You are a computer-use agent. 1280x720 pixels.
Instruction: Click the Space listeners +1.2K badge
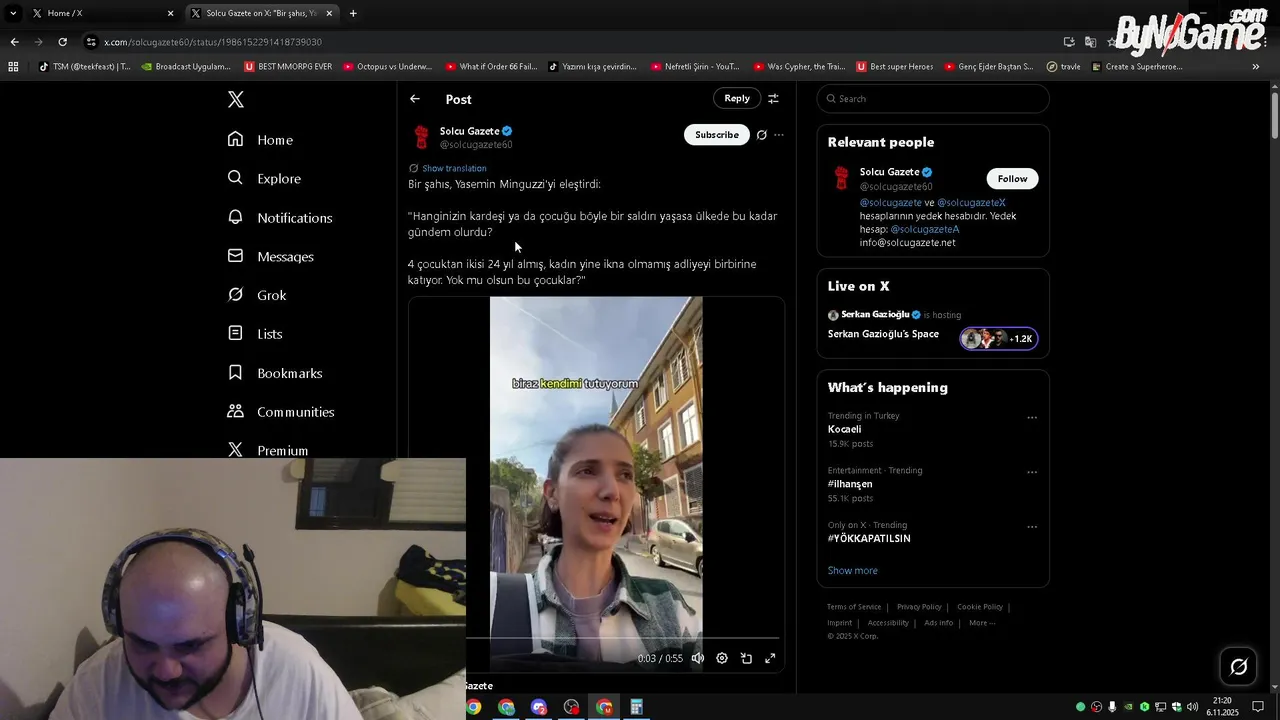point(999,339)
